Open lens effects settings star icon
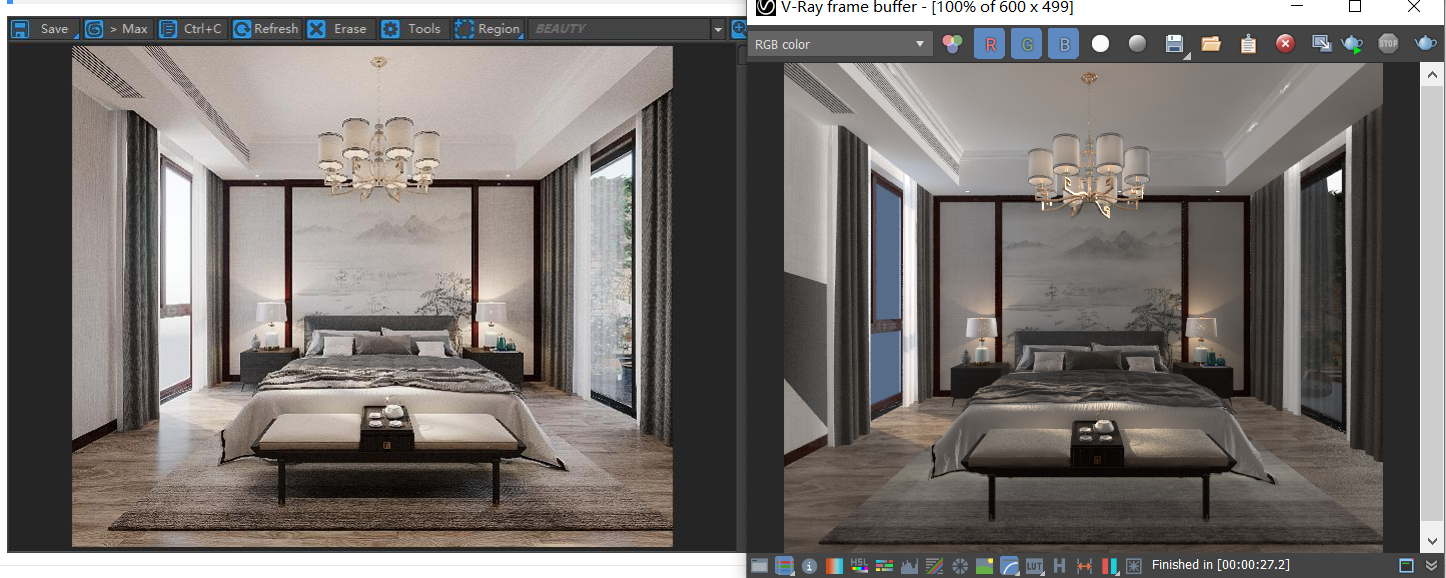 tap(1134, 566)
